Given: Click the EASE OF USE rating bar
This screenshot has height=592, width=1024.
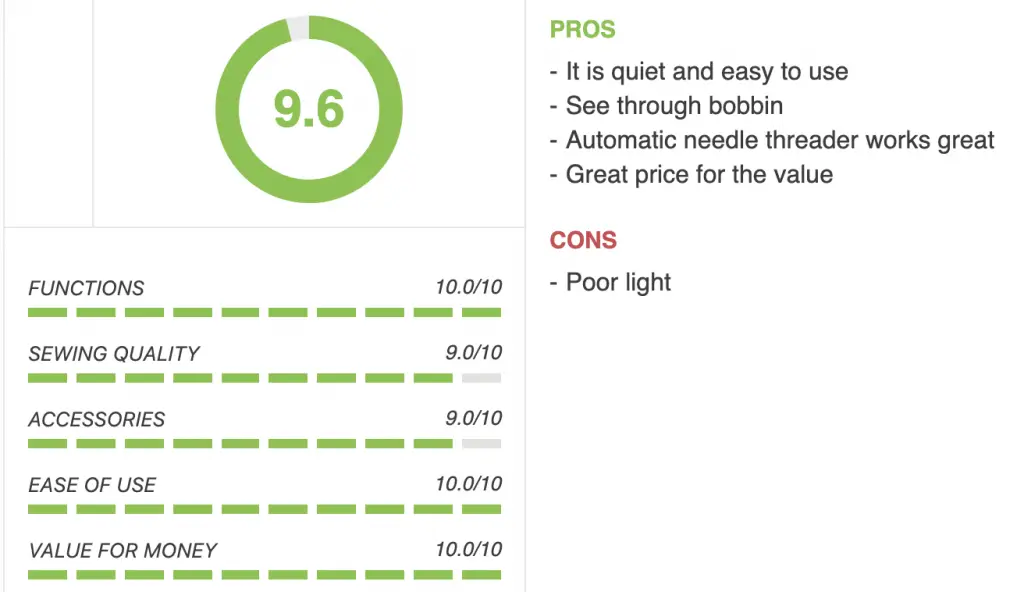Looking at the screenshot, I should [x=264, y=509].
